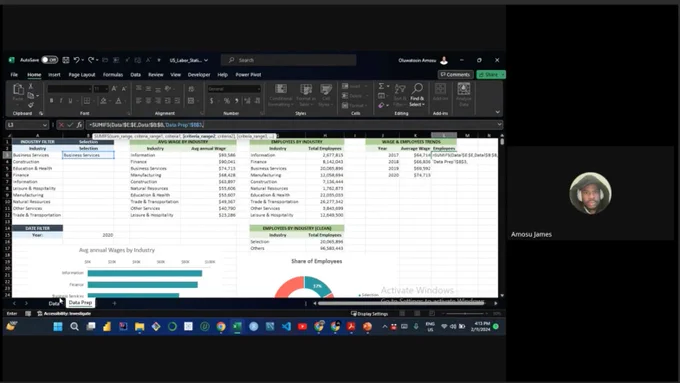Open Find & Select menu
The width and height of the screenshot is (680, 383).
pyautogui.click(x=417, y=95)
